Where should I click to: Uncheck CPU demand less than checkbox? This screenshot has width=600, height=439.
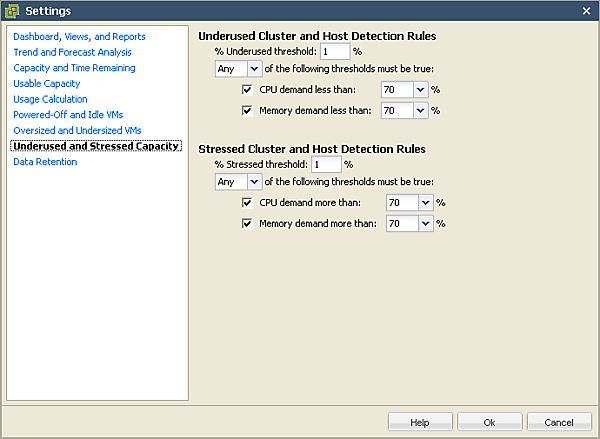click(248, 89)
